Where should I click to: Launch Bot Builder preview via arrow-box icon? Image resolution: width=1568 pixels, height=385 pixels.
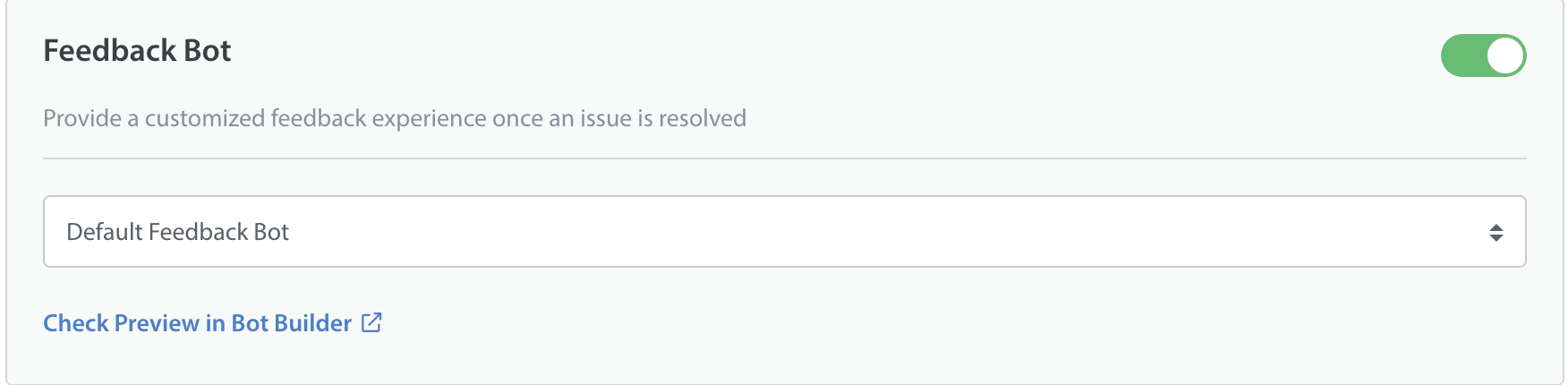coord(371,322)
